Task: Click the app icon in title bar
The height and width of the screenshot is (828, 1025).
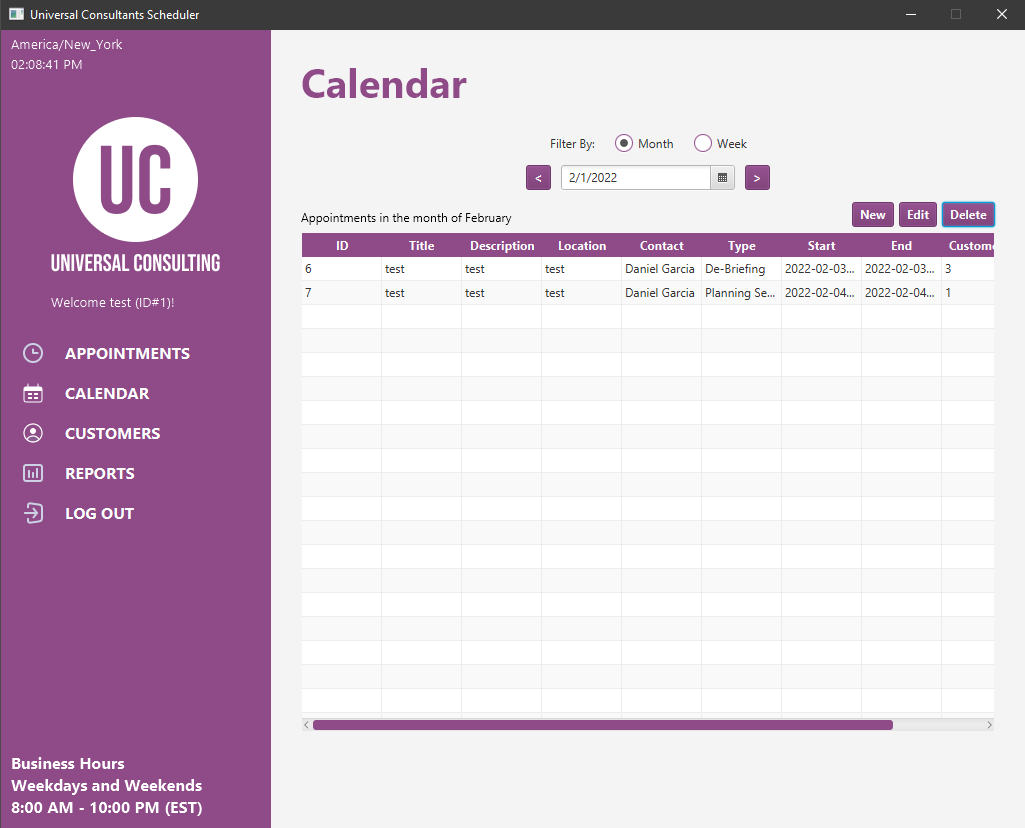Action: pyautogui.click(x=16, y=14)
